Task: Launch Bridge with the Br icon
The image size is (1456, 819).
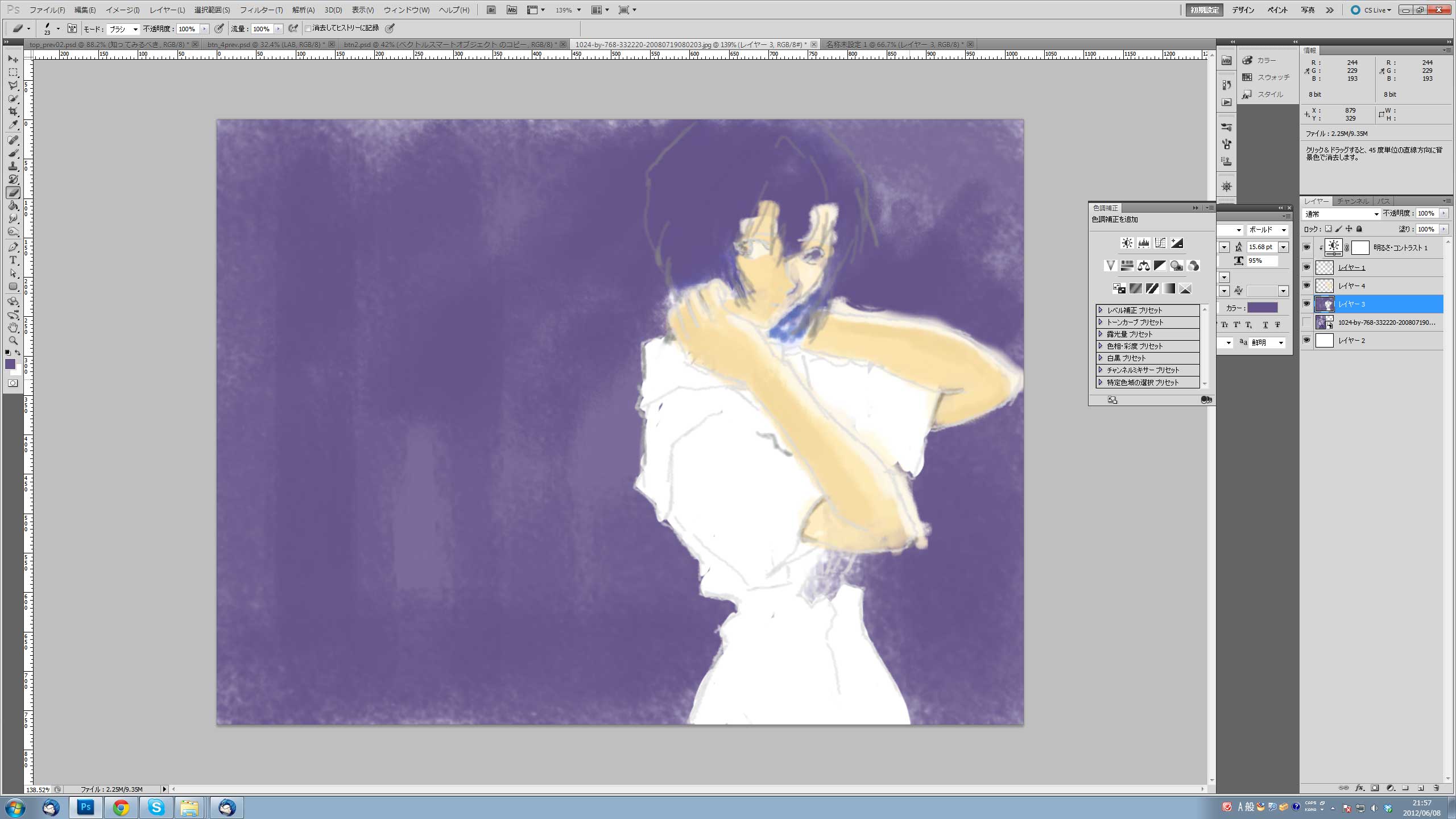Action: click(491, 10)
